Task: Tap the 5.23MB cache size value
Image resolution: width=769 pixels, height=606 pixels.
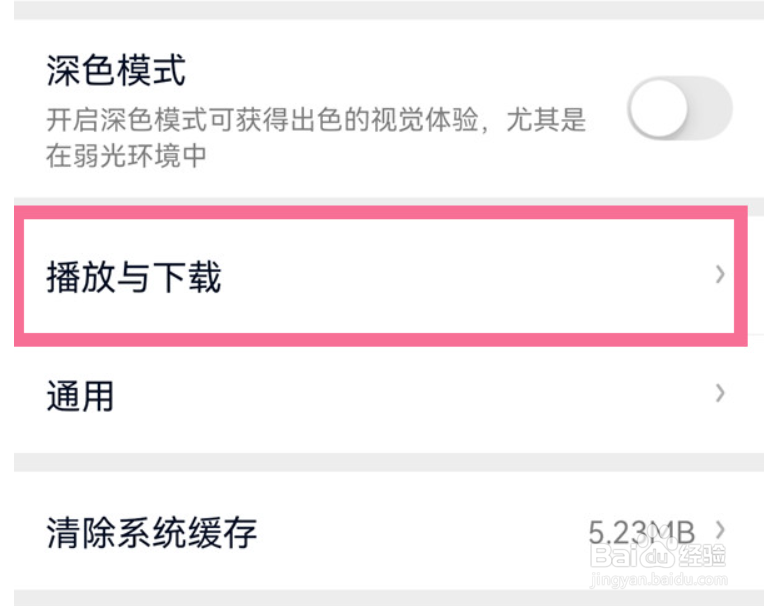Action: (x=641, y=532)
